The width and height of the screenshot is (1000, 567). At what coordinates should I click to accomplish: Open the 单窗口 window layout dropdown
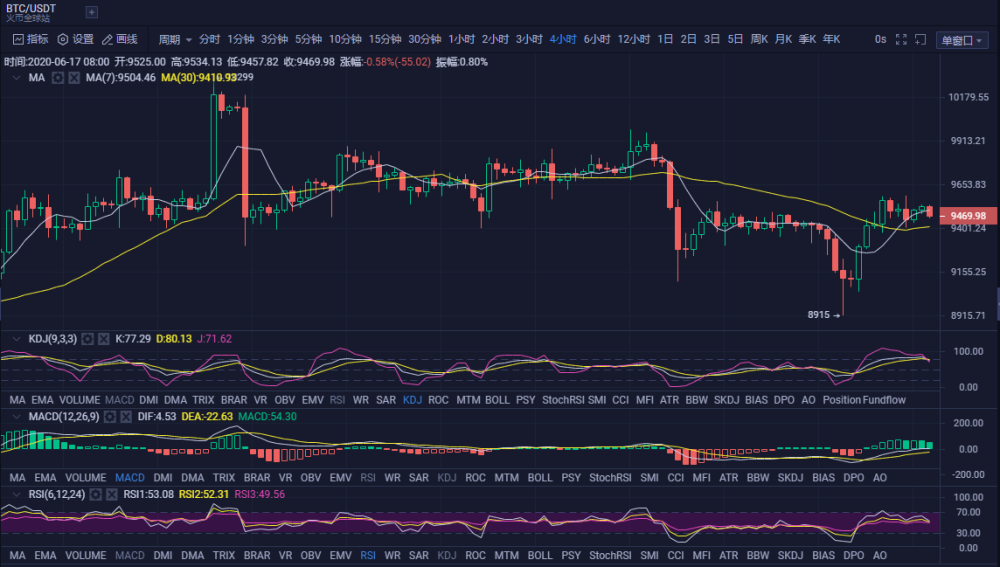pyautogui.click(x=962, y=40)
